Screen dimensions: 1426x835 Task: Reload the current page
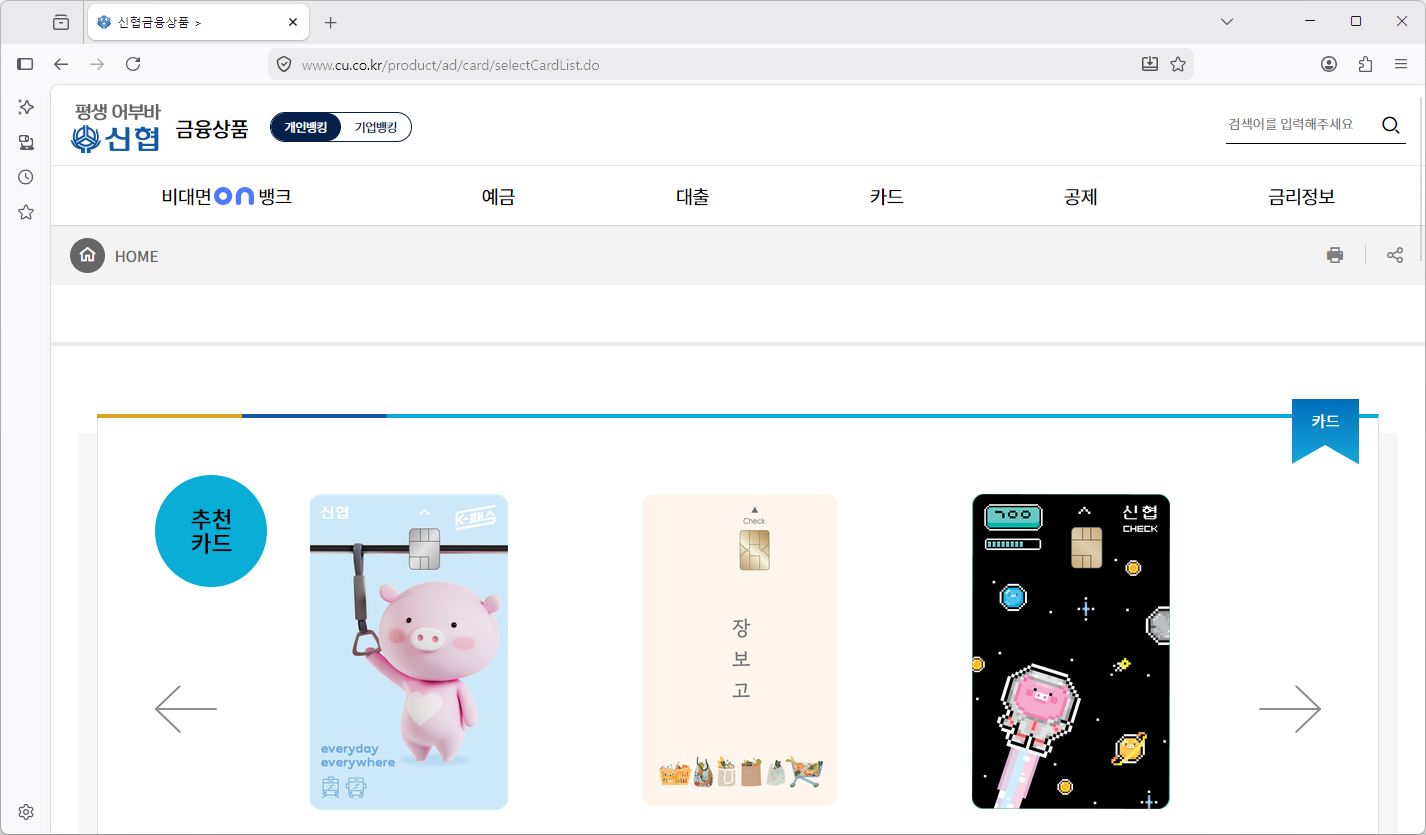click(x=133, y=64)
